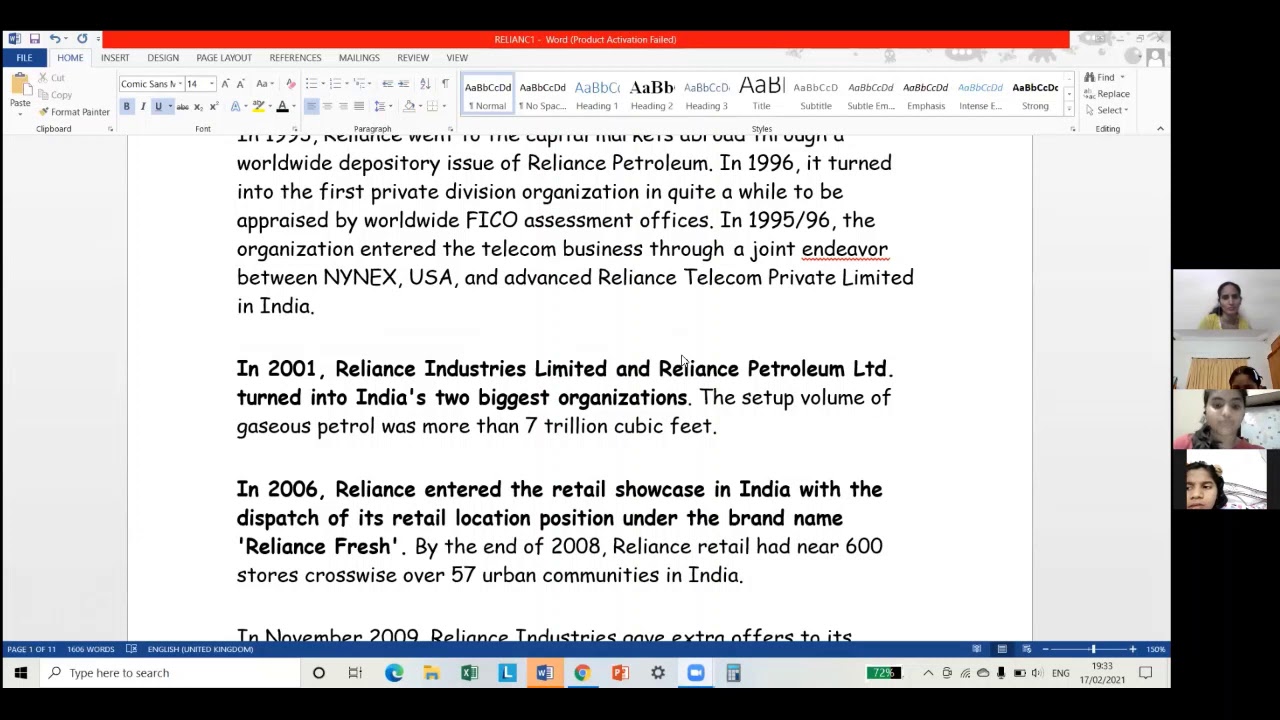Apply subscript formatting
This screenshot has height=720, width=1280.
[198, 106]
